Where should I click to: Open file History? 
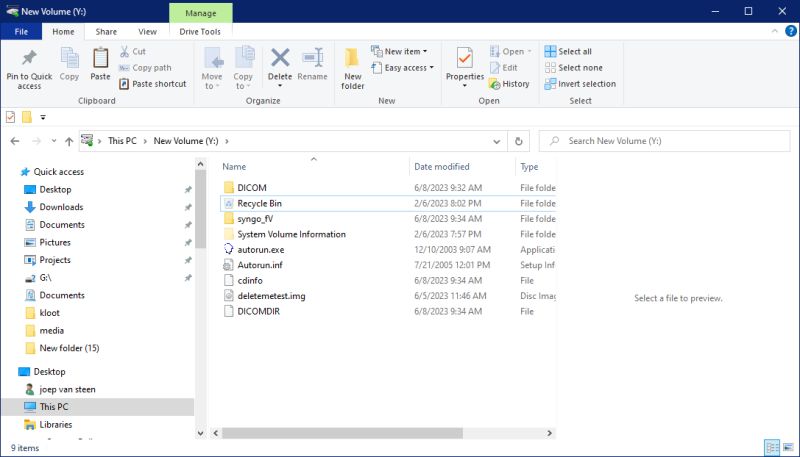pos(509,84)
